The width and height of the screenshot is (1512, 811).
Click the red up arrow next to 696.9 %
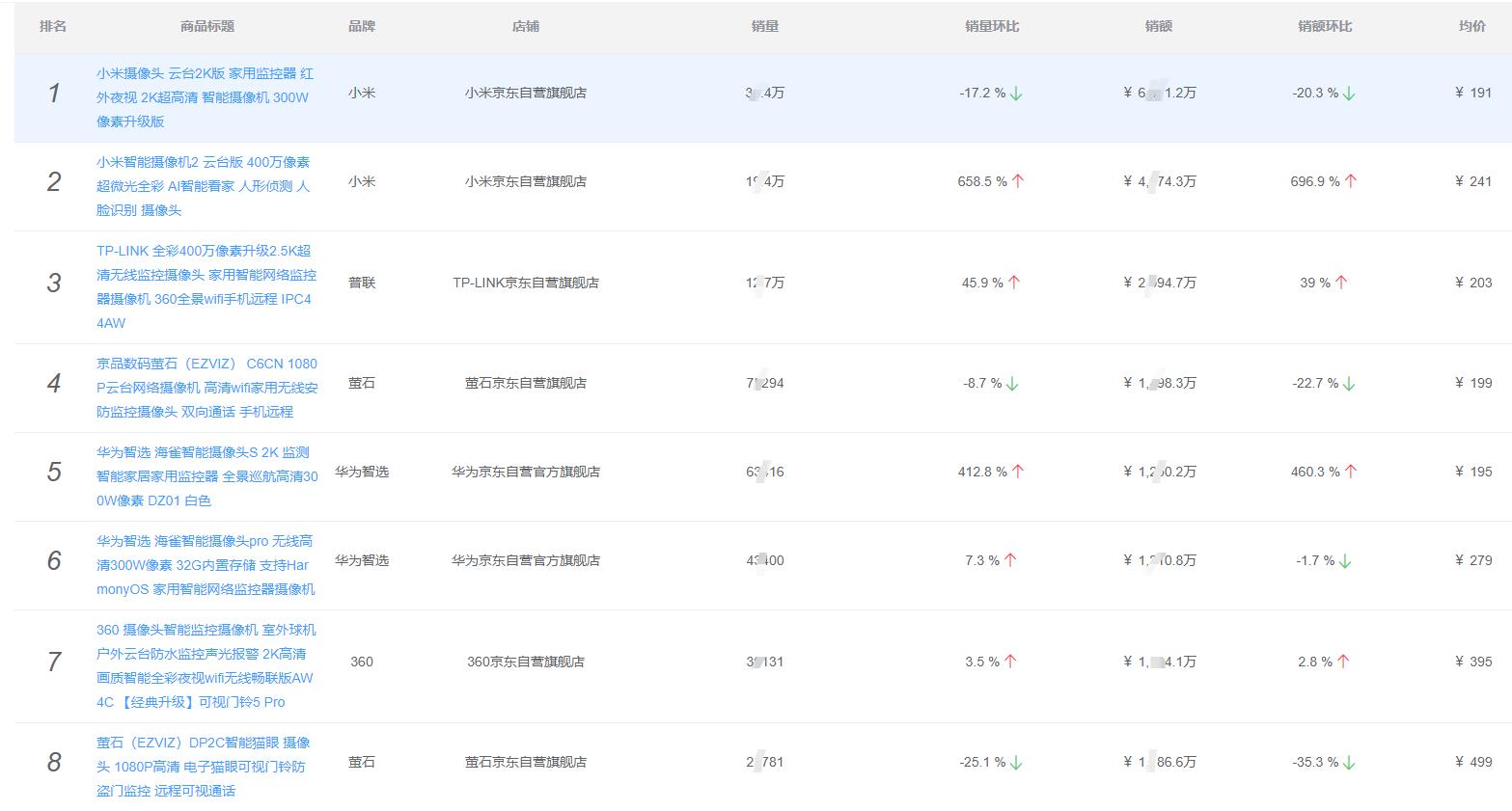point(1351,181)
